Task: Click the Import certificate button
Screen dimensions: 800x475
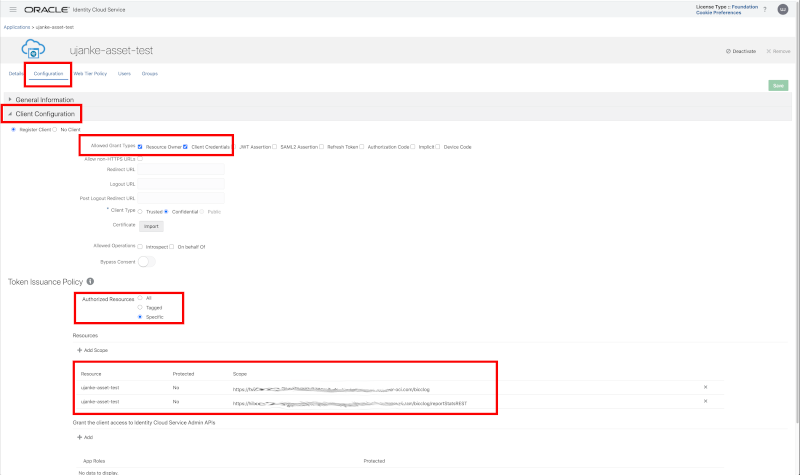Action: [x=151, y=226]
